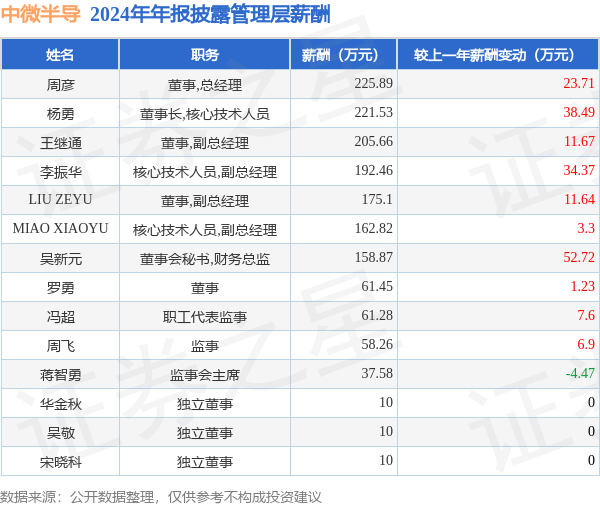
Task: Select 罗勇's position 董事
Action: [205, 288]
